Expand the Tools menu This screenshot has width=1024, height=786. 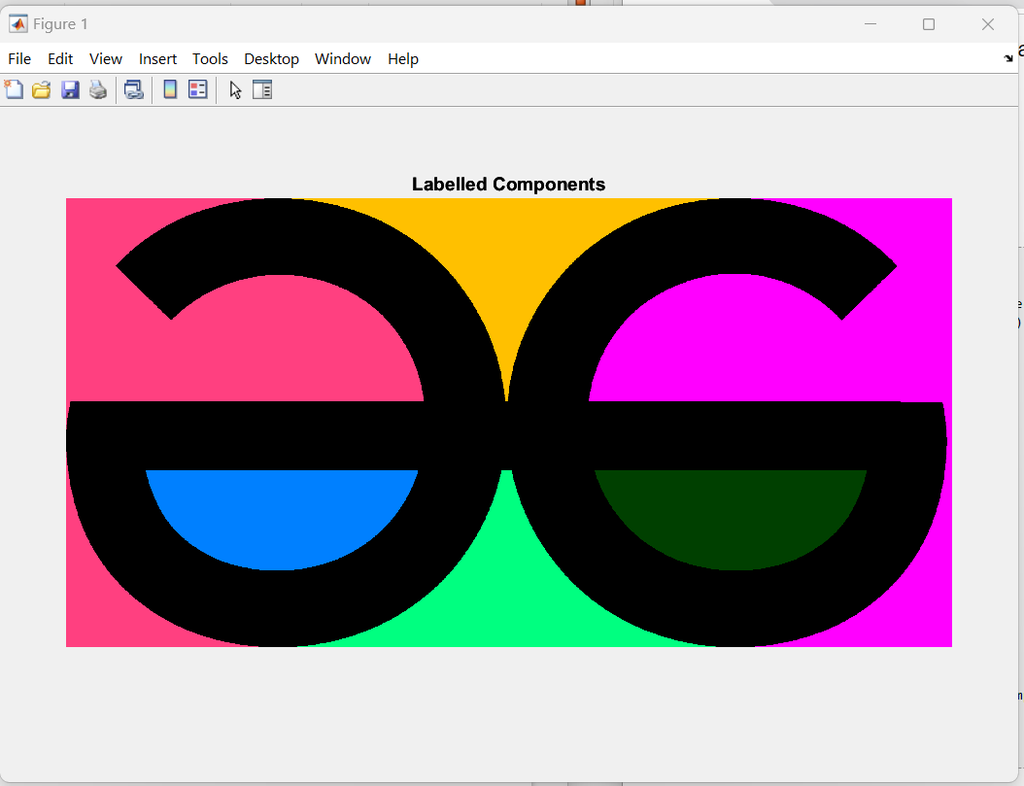[x=210, y=59]
